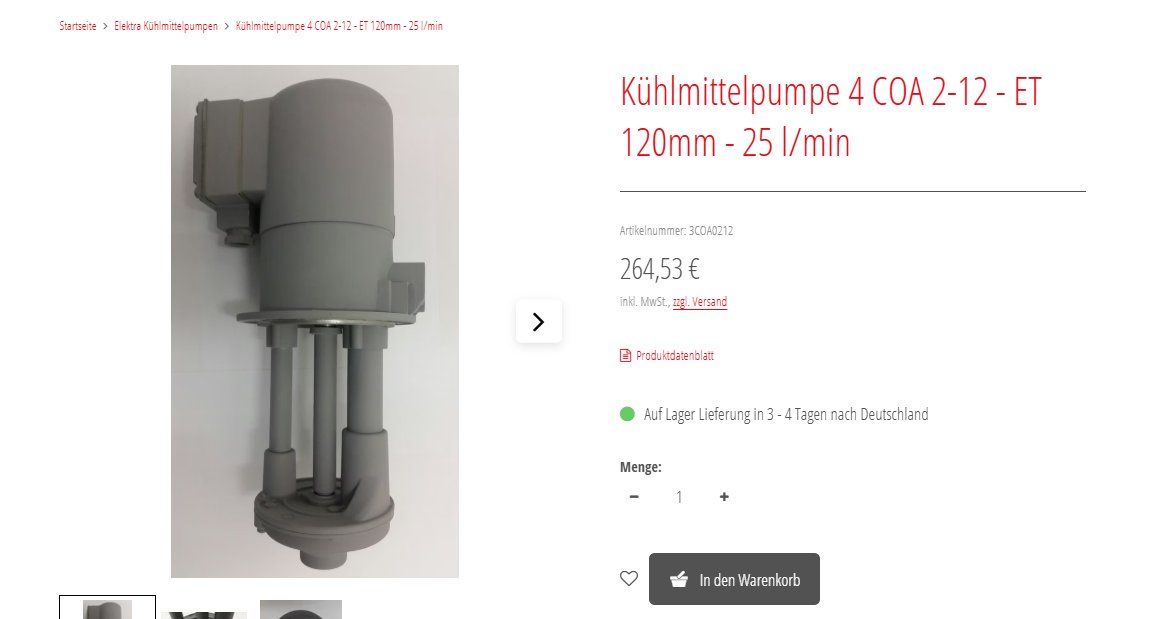Click the chevron after Startseite breadcrumb
Viewport: 1158px width, 619px height.
tap(106, 26)
